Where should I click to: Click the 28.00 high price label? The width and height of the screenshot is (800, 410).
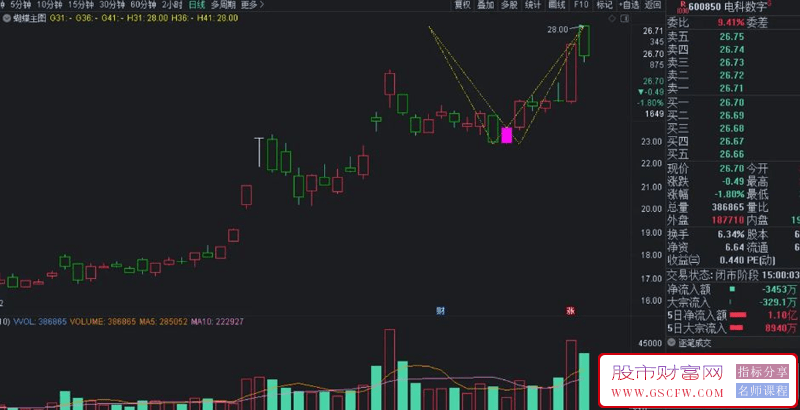click(x=557, y=30)
